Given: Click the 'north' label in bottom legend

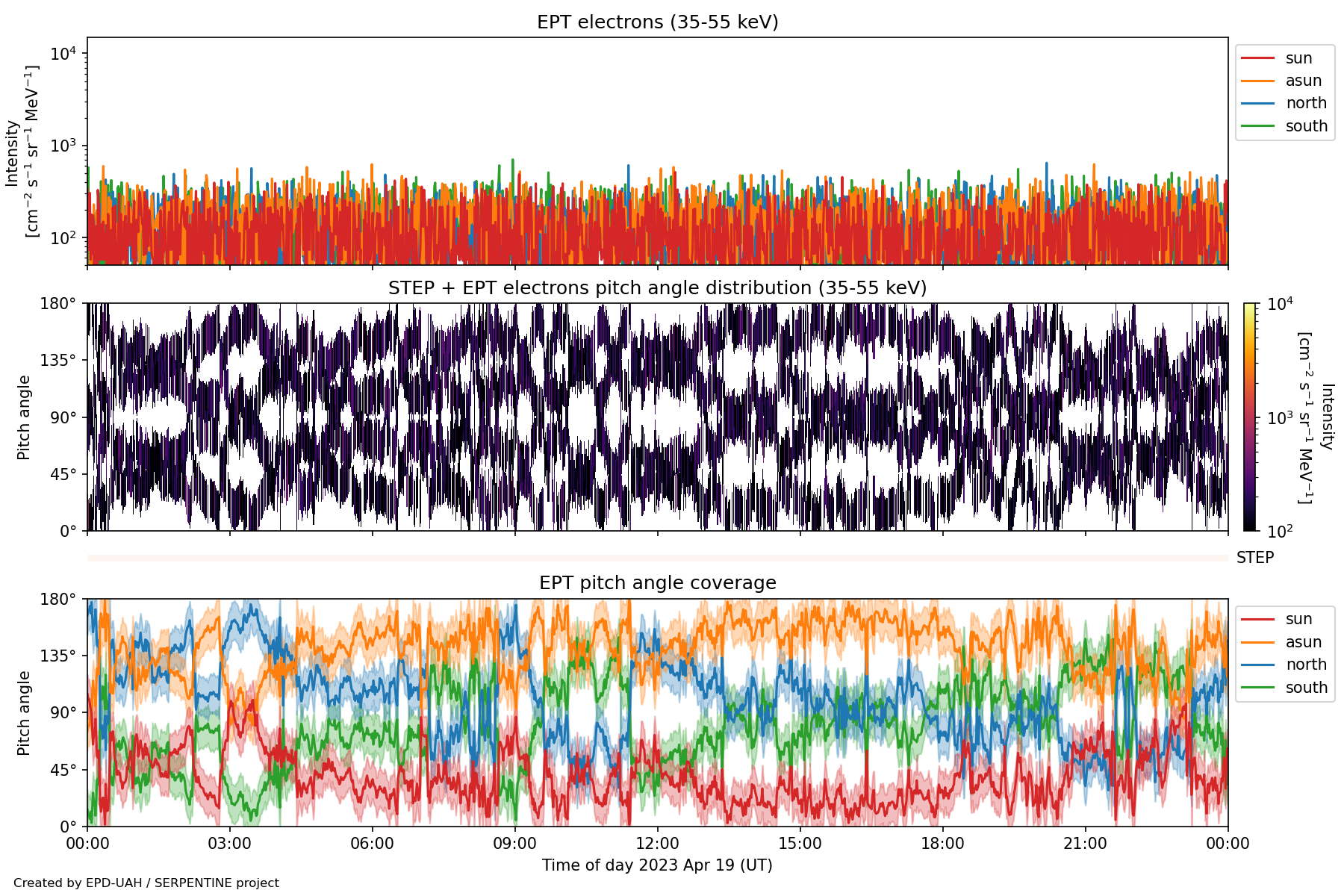Looking at the screenshot, I should point(1307,665).
